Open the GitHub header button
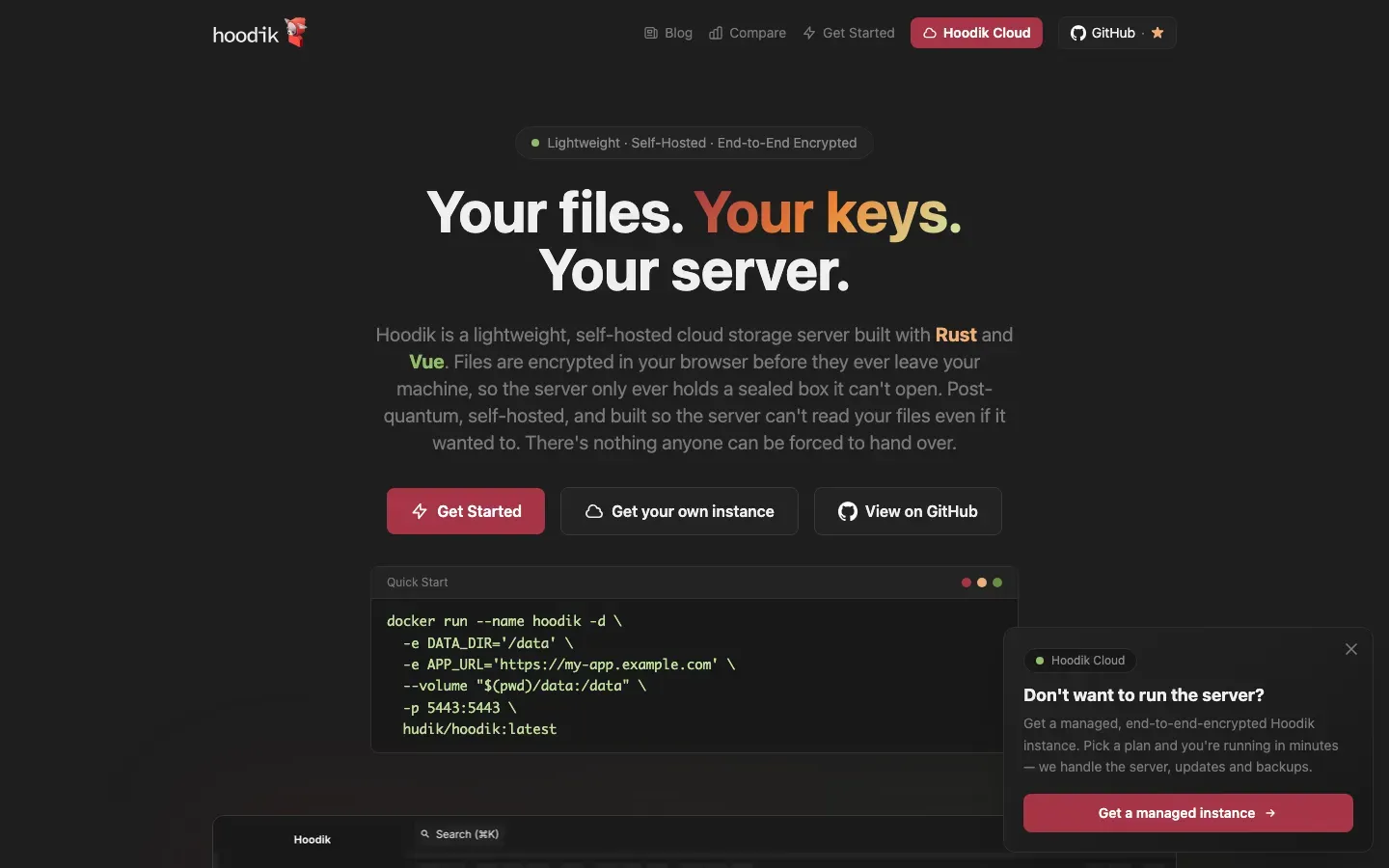Viewport: 1389px width, 868px height. [x=1117, y=33]
